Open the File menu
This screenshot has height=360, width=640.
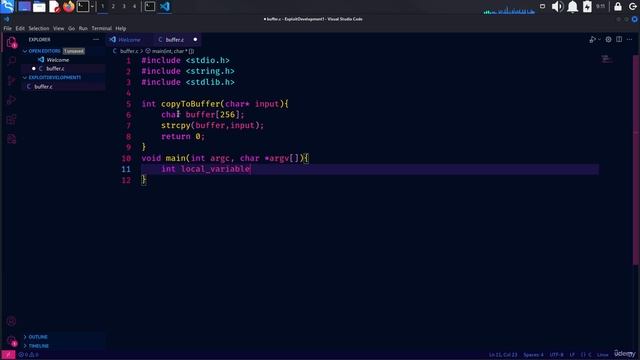[8, 29]
